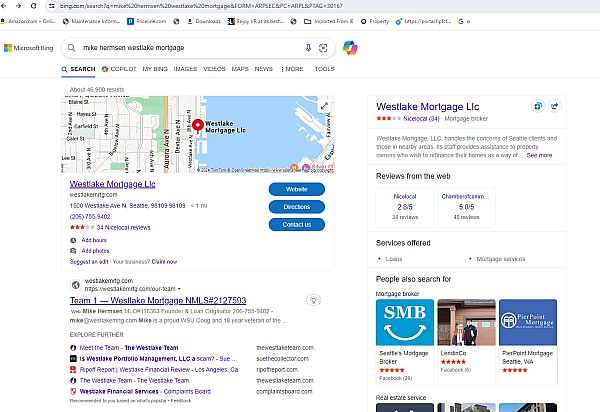Expand the MORE search menu

pos(292,69)
